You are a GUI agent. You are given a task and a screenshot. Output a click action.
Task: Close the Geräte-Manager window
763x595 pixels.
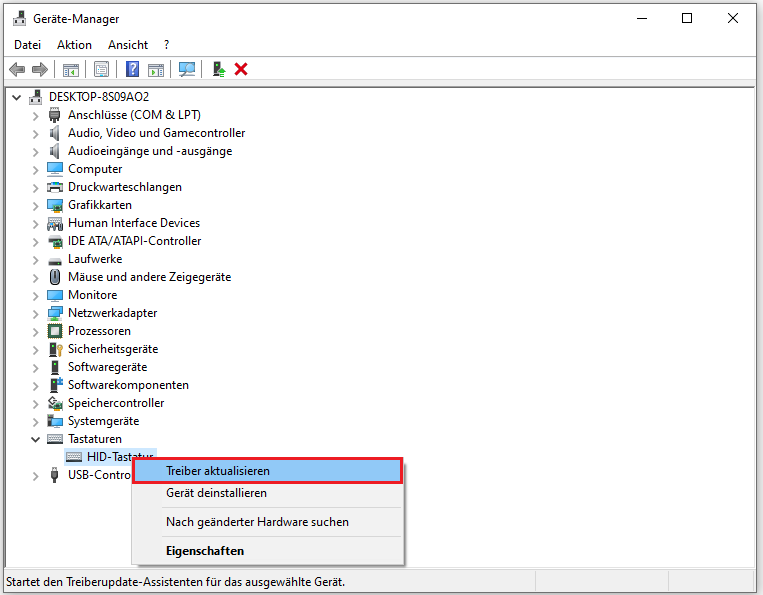(x=733, y=18)
